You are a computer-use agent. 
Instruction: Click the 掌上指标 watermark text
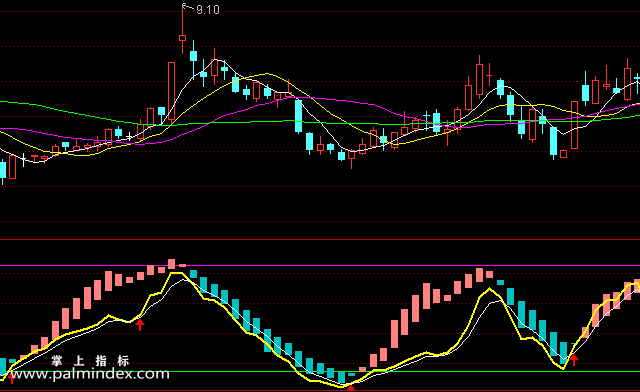click(91, 361)
